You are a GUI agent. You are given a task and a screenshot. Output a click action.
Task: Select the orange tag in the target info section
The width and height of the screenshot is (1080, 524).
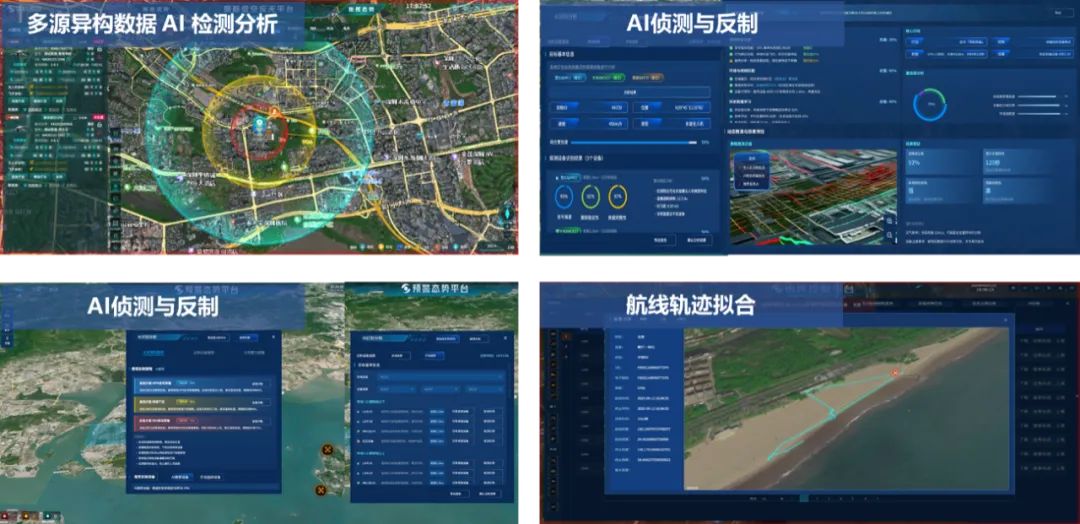point(656,76)
